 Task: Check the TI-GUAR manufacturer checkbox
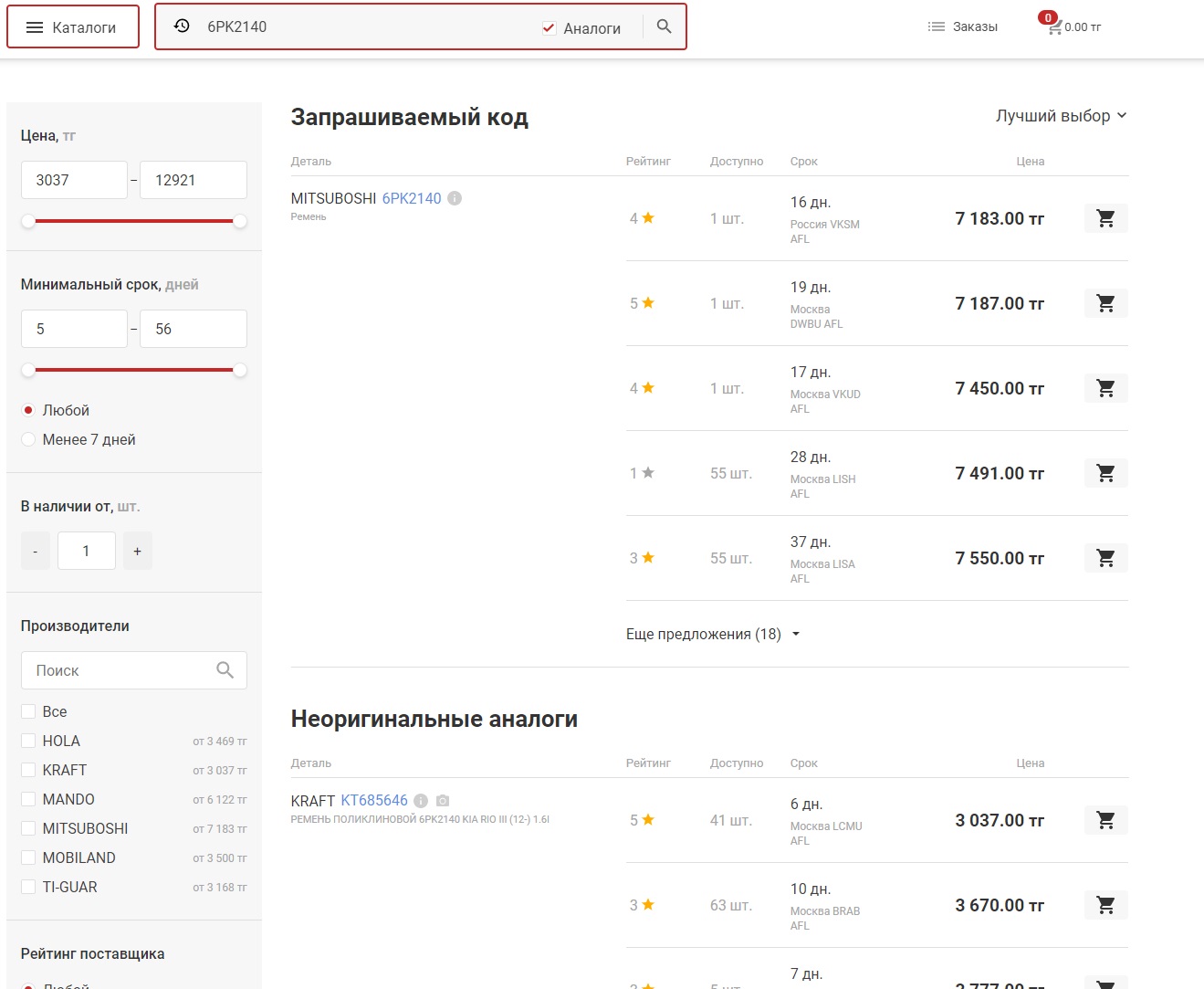click(28, 887)
